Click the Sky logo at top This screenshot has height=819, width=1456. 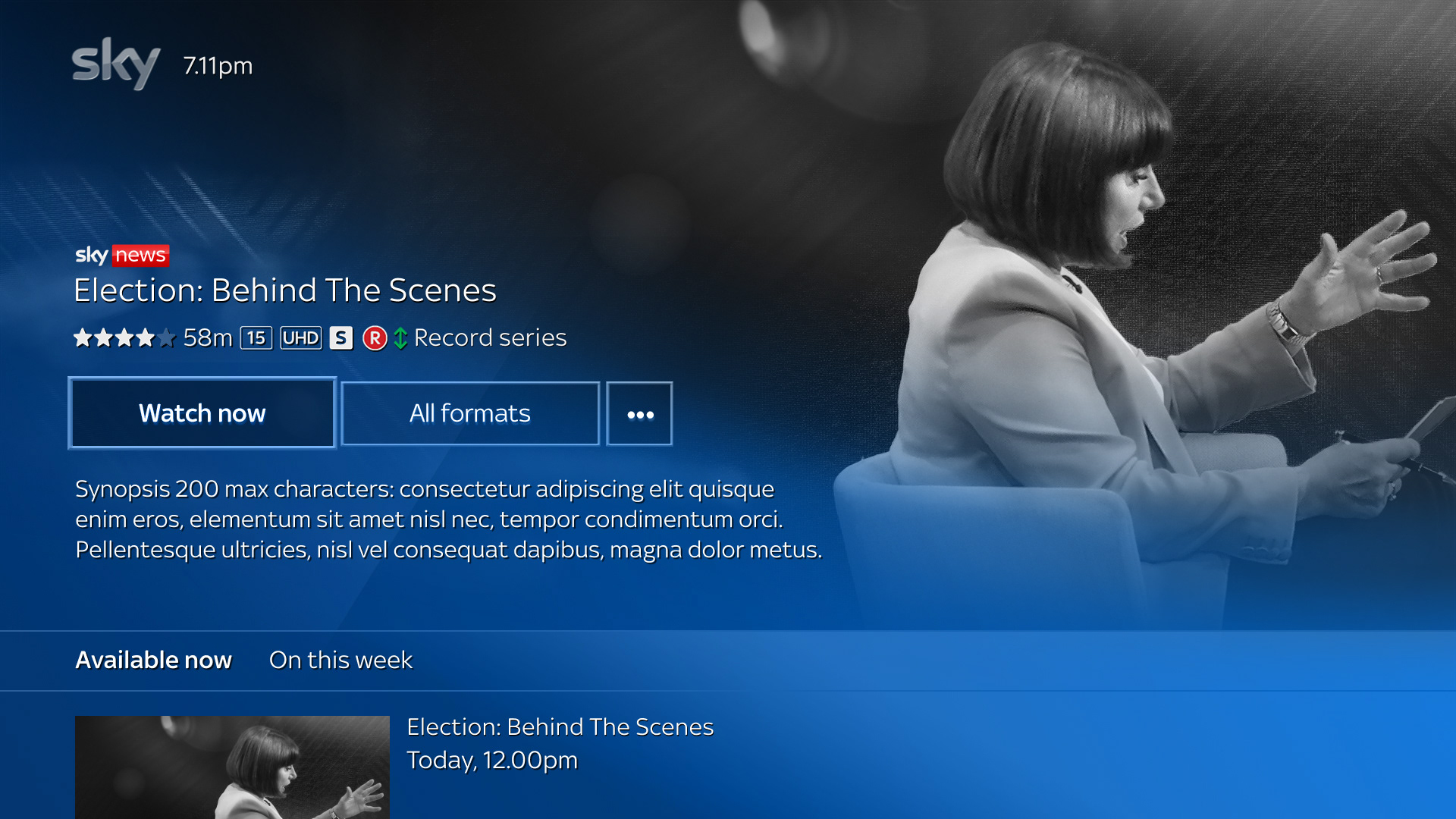(115, 64)
